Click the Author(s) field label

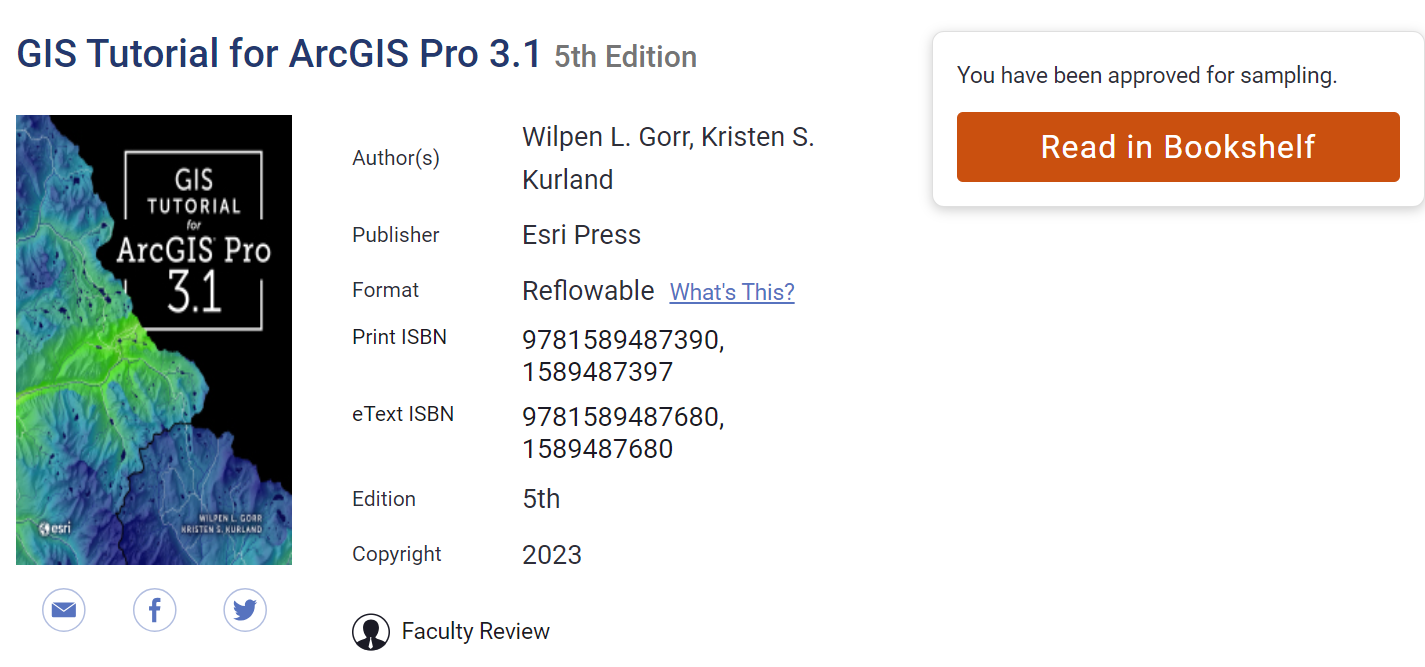pos(396,158)
